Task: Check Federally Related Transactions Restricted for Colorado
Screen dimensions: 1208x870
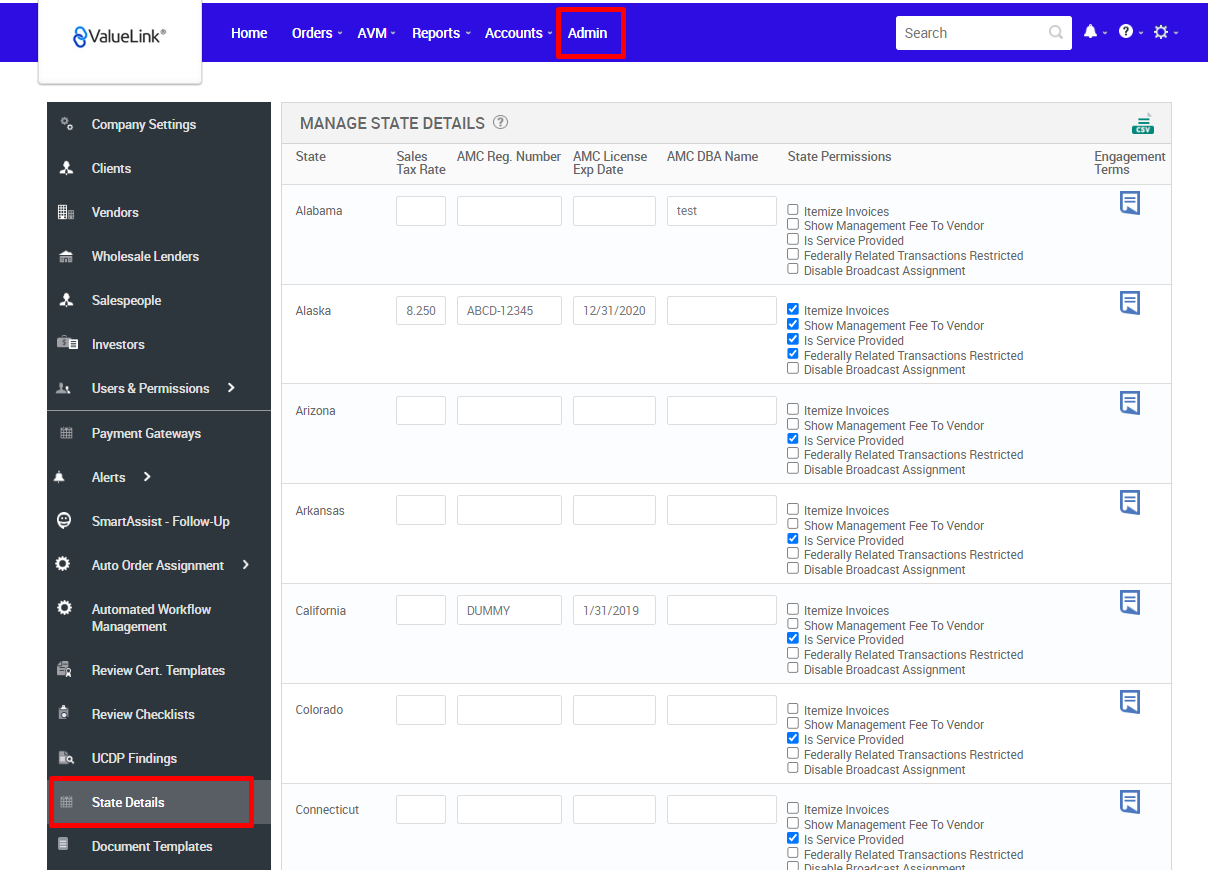Action: pos(792,753)
